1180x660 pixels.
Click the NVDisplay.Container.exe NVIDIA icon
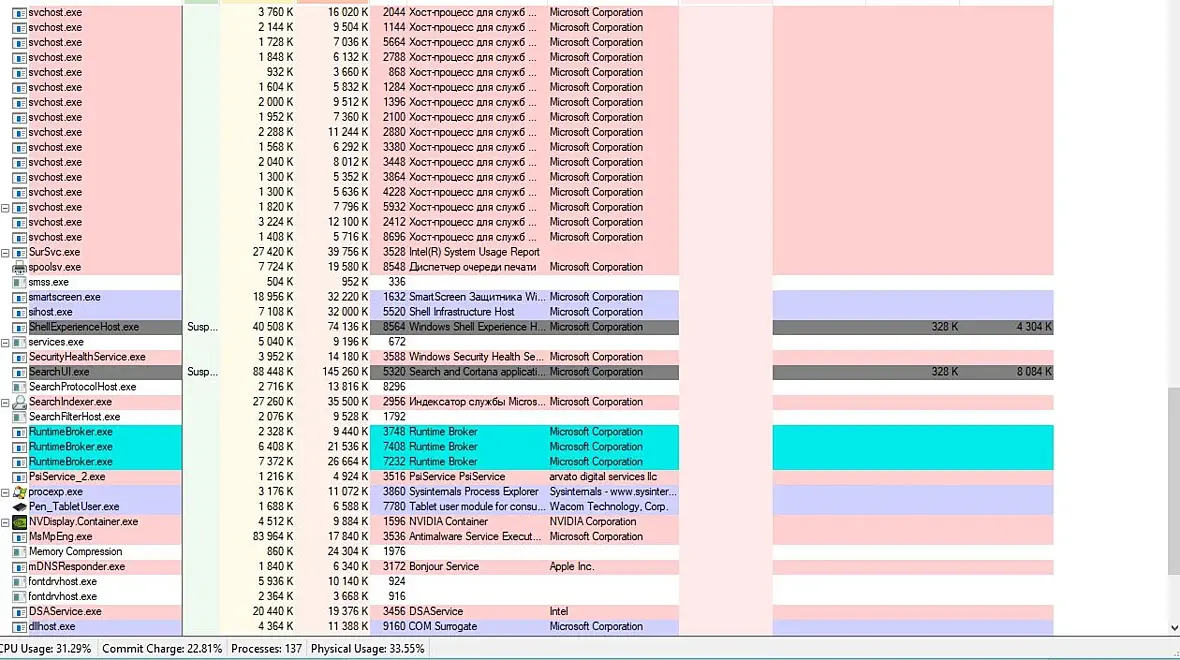pyautogui.click(x=20, y=522)
